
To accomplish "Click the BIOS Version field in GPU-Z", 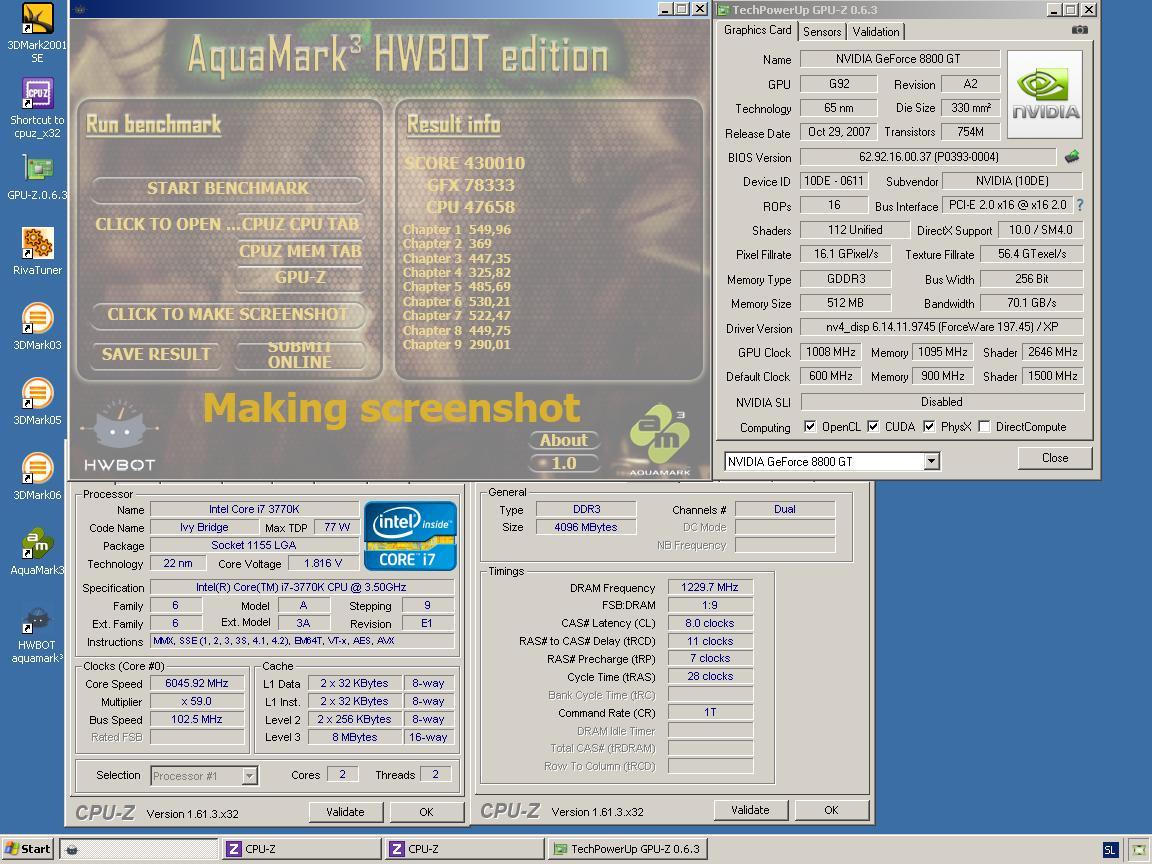I will coord(928,156).
